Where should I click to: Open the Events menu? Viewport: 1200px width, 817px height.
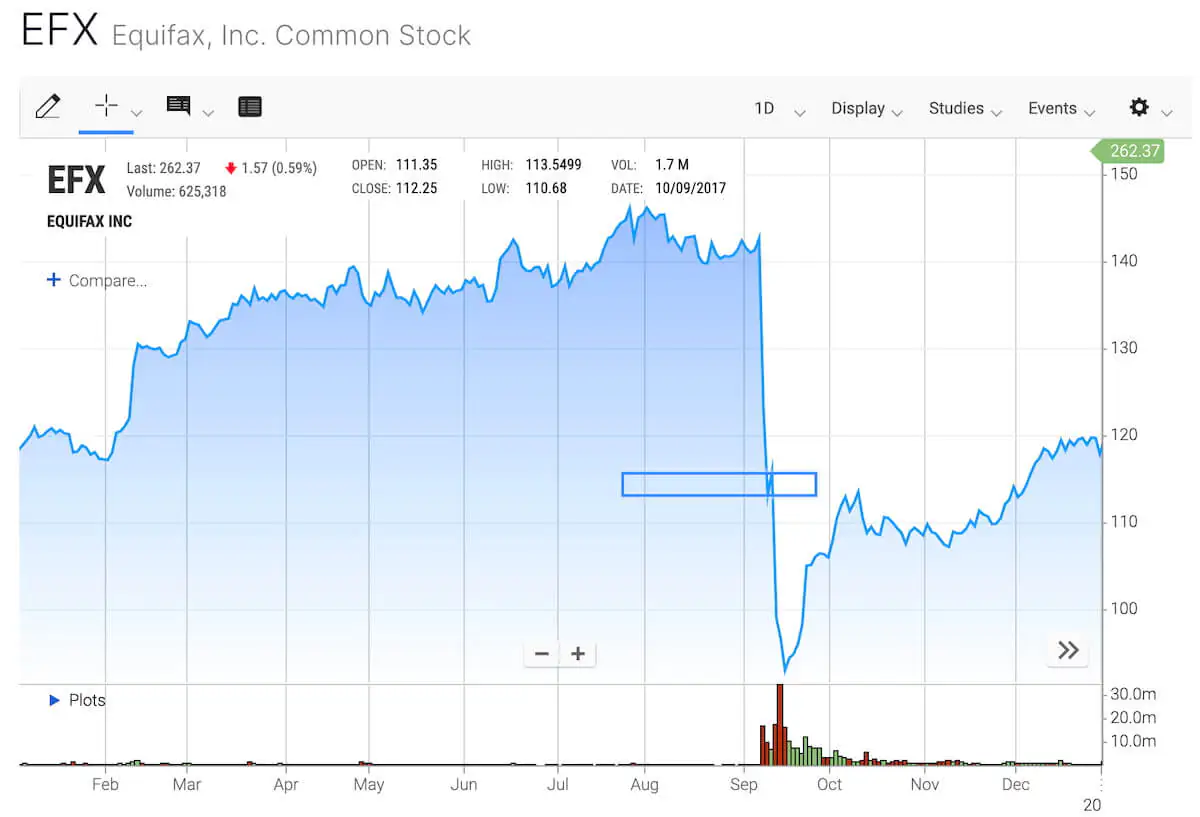click(x=1060, y=109)
